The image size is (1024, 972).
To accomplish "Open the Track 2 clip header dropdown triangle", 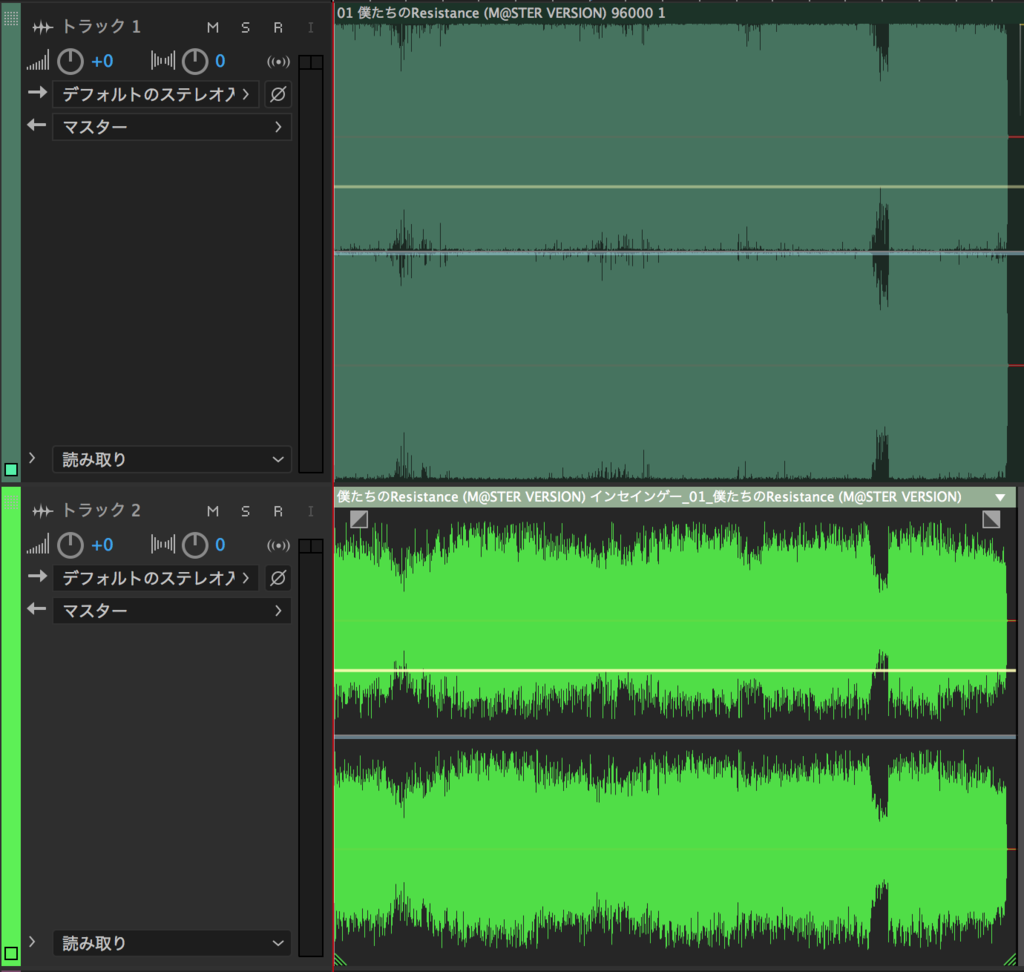I will coord(1000,498).
